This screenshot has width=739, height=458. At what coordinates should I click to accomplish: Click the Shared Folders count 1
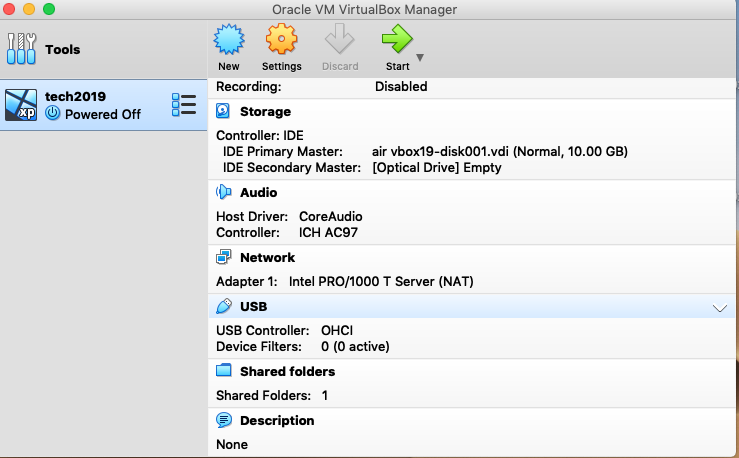coord(325,396)
